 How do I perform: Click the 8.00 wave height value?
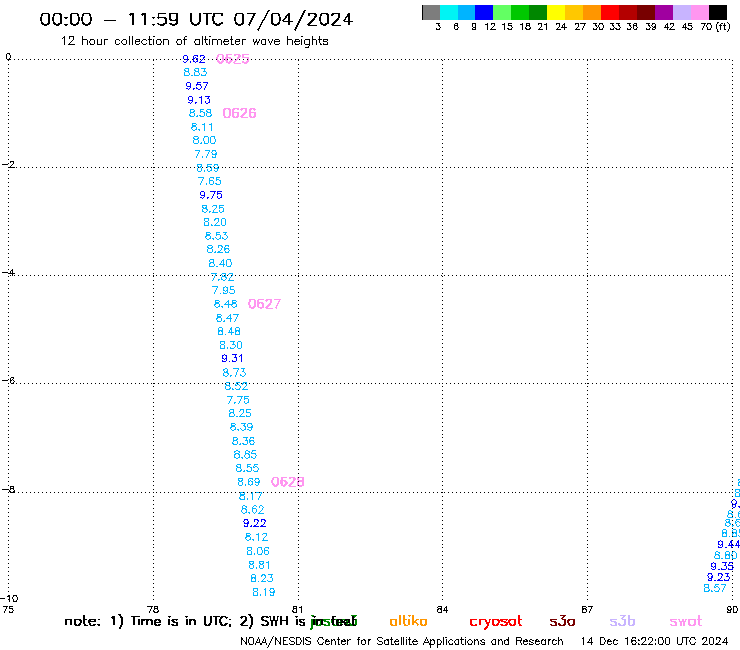coord(204,140)
